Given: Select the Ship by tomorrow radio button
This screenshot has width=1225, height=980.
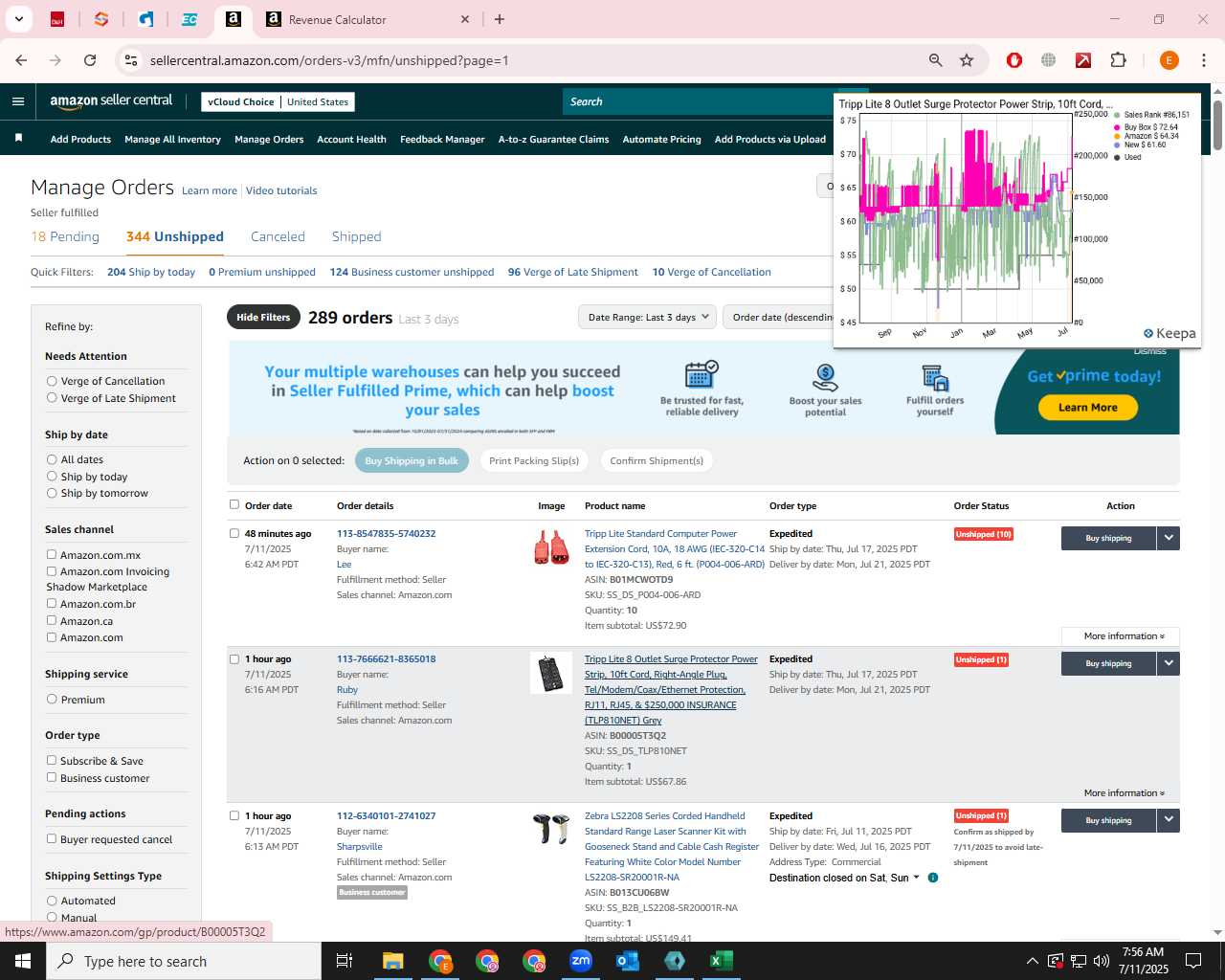Looking at the screenshot, I should (52, 493).
